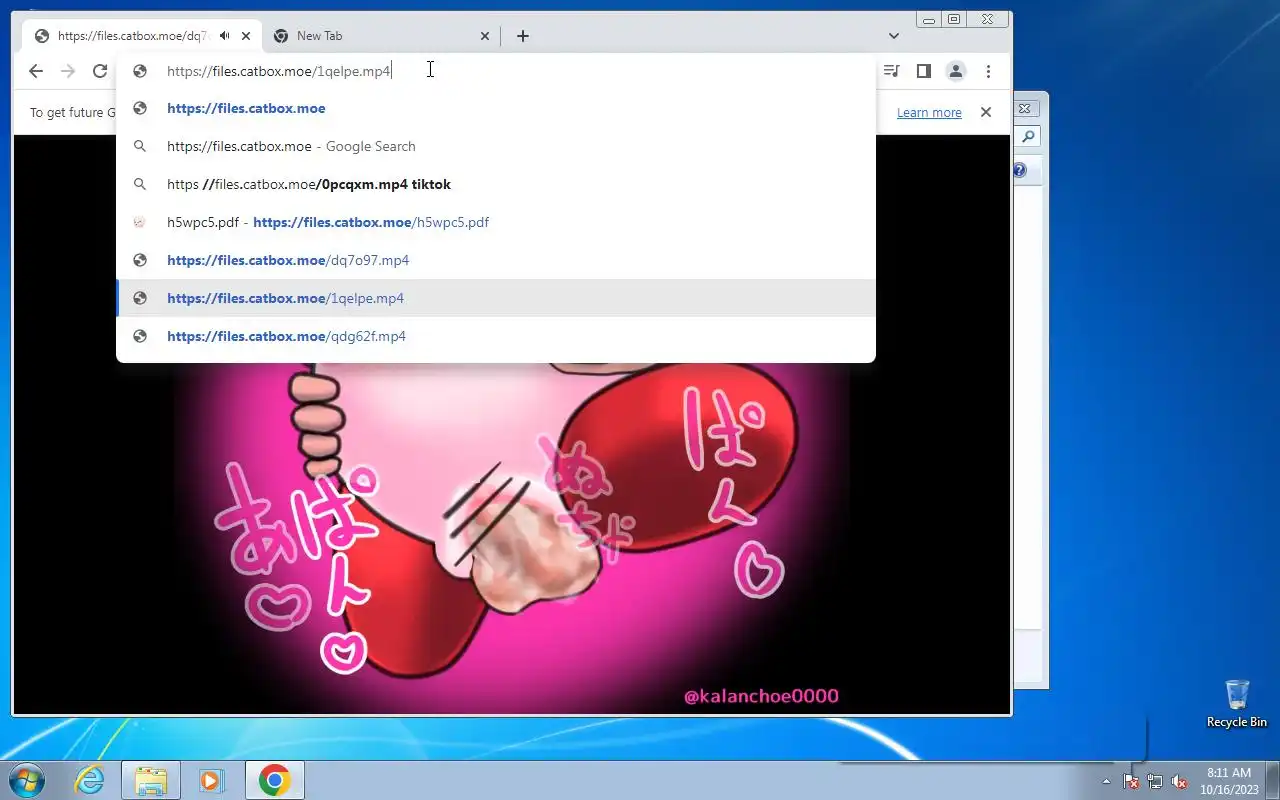Viewport: 1280px width, 800px height.
Task: Open the Learn more link in infobar
Action: [x=929, y=113]
